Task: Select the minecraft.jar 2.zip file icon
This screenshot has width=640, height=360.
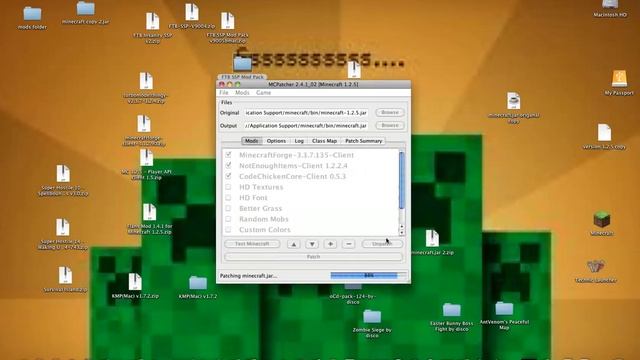Action: point(432,238)
